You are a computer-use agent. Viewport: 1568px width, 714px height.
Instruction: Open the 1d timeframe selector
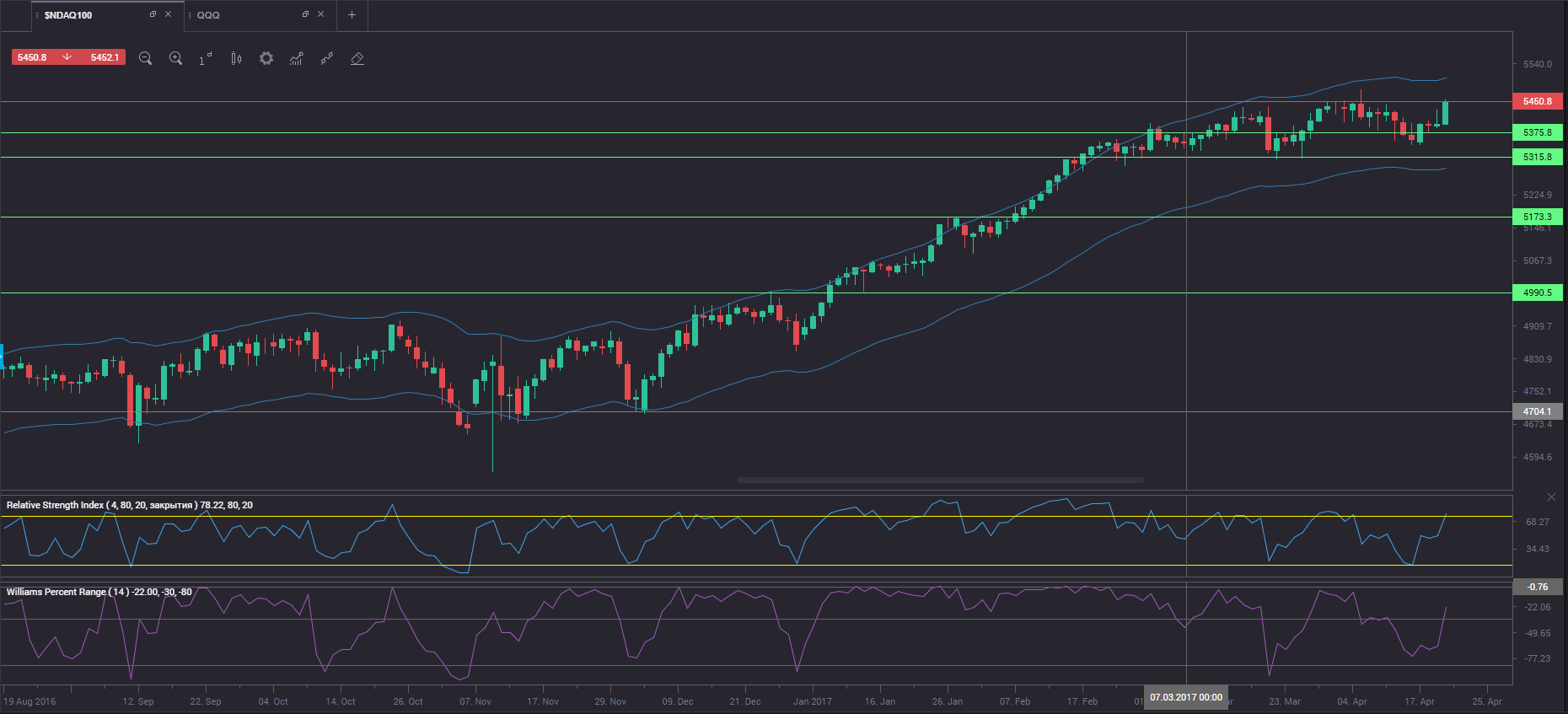point(205,58)
